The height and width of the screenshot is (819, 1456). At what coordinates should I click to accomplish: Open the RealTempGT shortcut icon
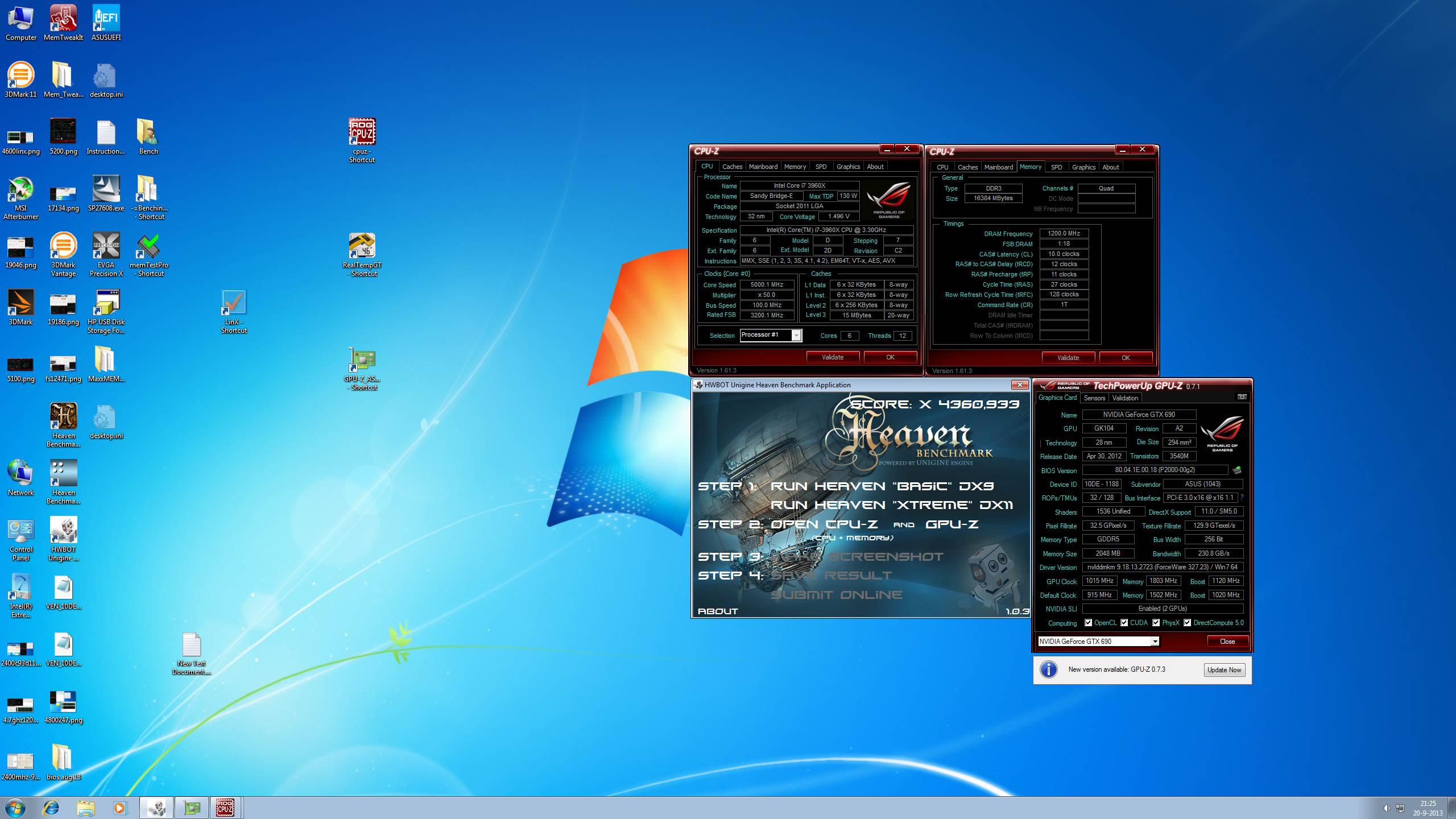coord(362,255)
